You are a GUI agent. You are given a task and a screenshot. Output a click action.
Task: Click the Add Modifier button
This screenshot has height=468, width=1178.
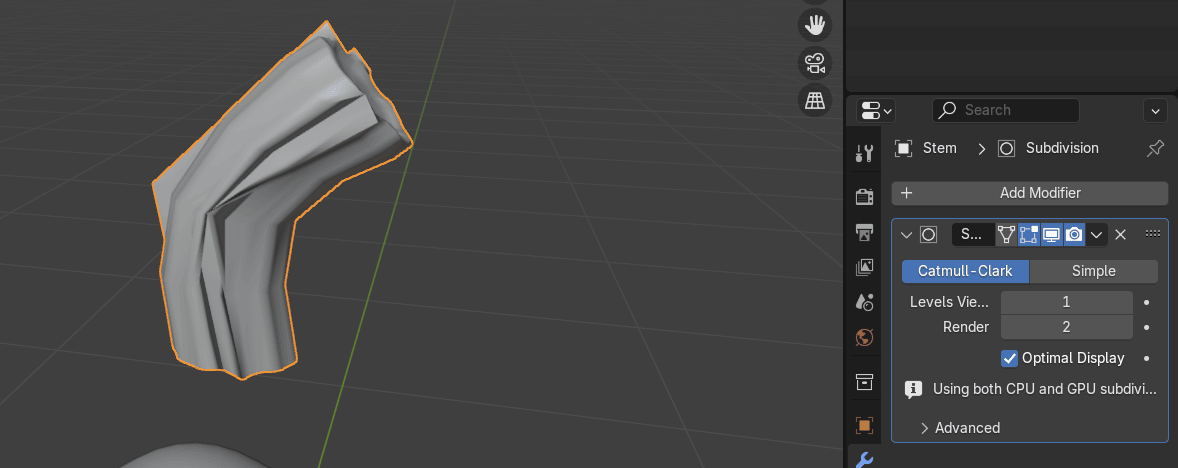(1029, 193)
